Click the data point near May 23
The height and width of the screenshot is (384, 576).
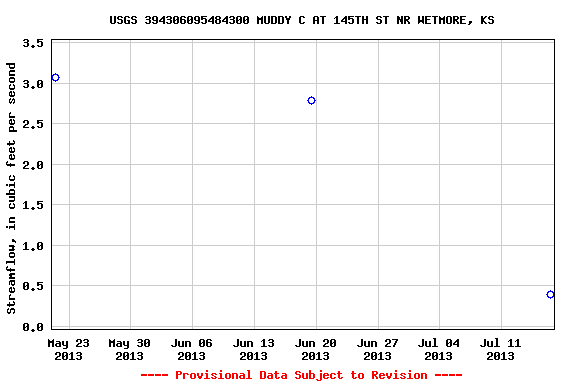(x=55, y=78)
